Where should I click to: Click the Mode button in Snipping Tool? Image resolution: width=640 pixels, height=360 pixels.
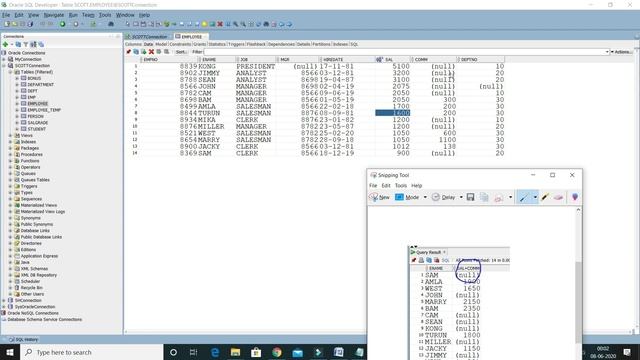(x=407, y=197)
